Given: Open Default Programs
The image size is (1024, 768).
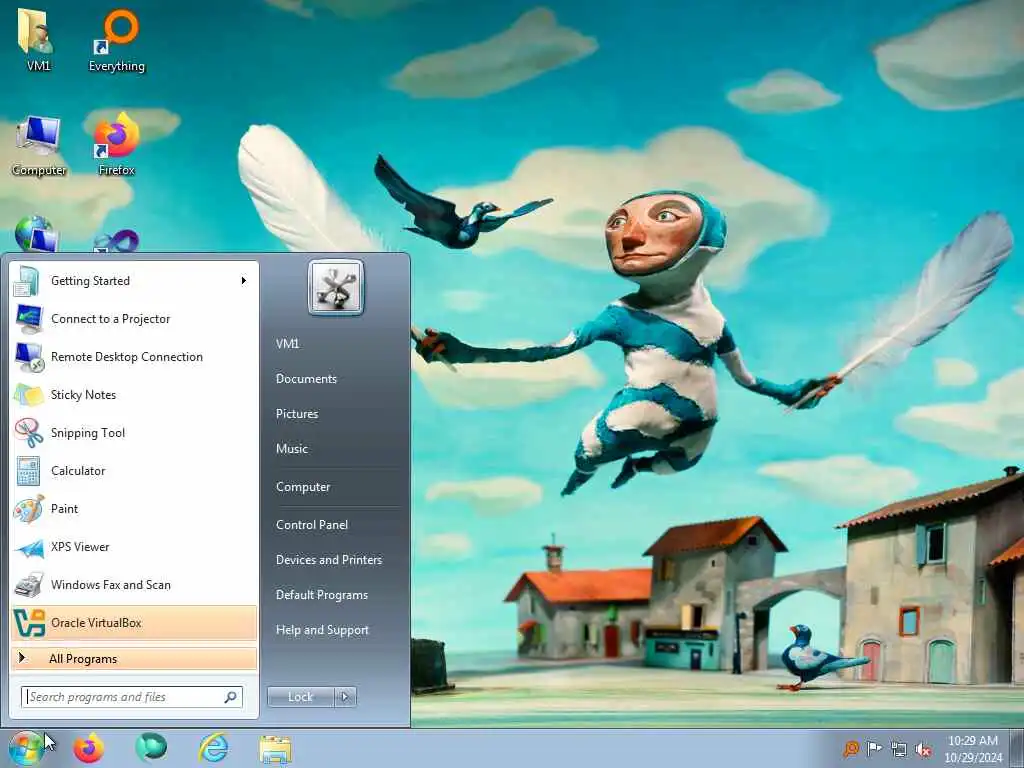Looking at the screenshot, I should [x=321, y=595].
